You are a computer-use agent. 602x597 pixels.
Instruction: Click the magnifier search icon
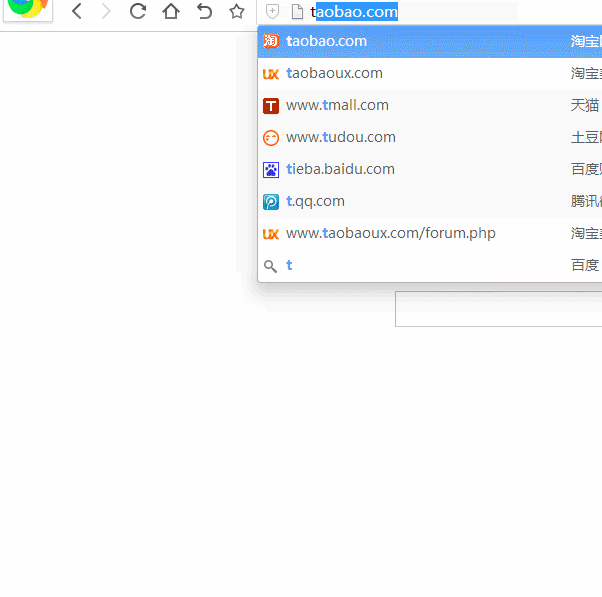pos(270,266)
